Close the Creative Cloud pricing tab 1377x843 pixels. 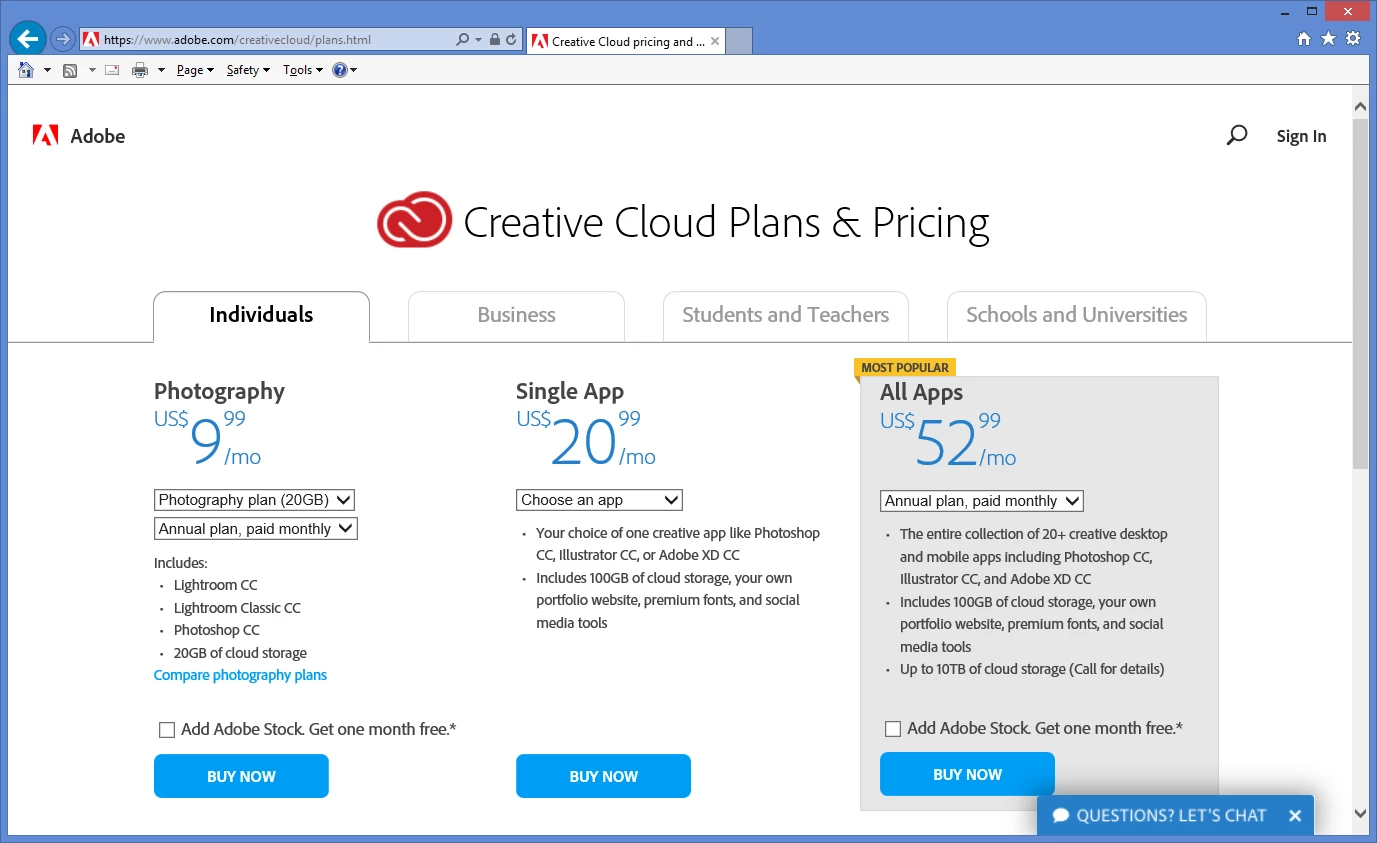point(714,41)
